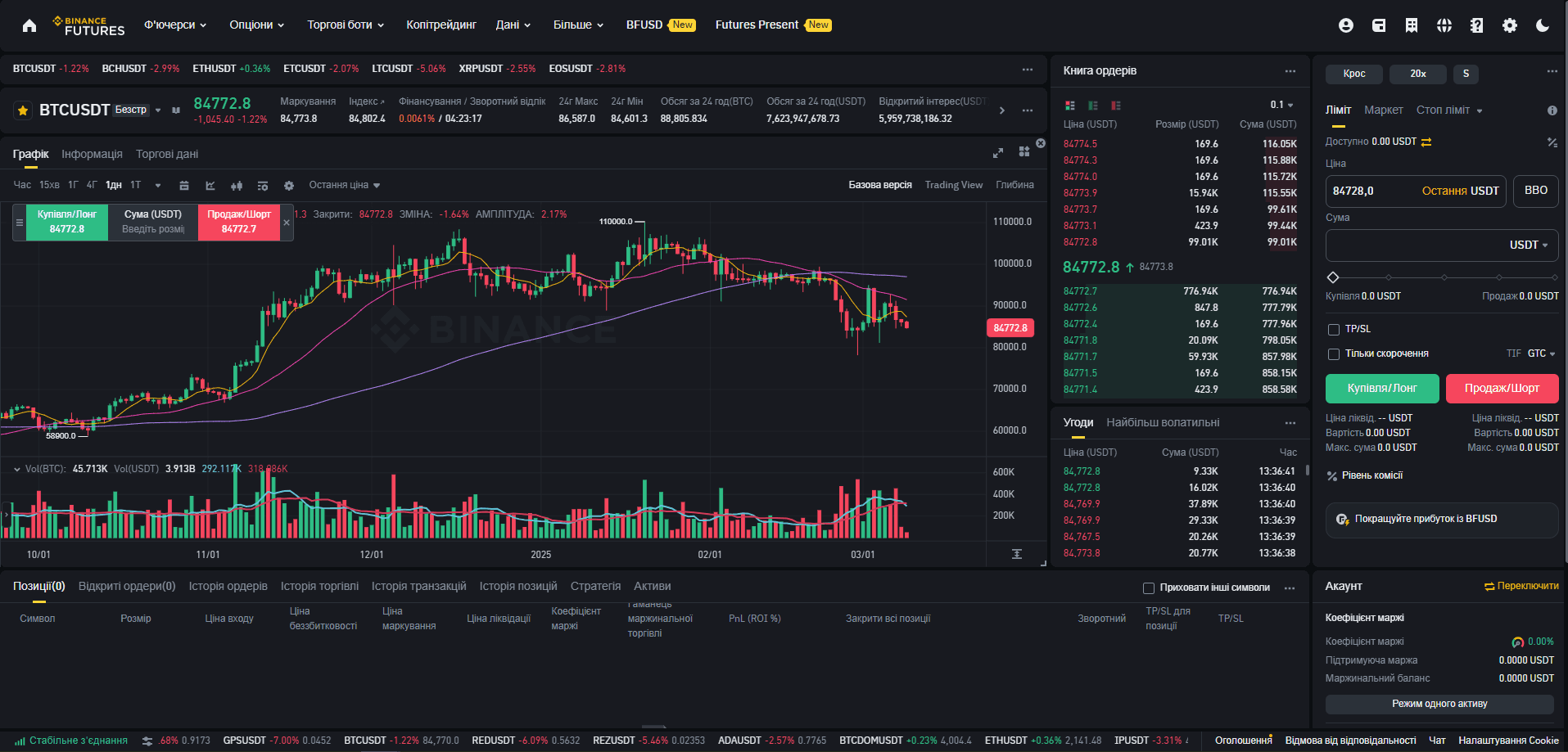Show asks-only order book view
The height and width of the screenshot is (752, 1568).
1116,106
